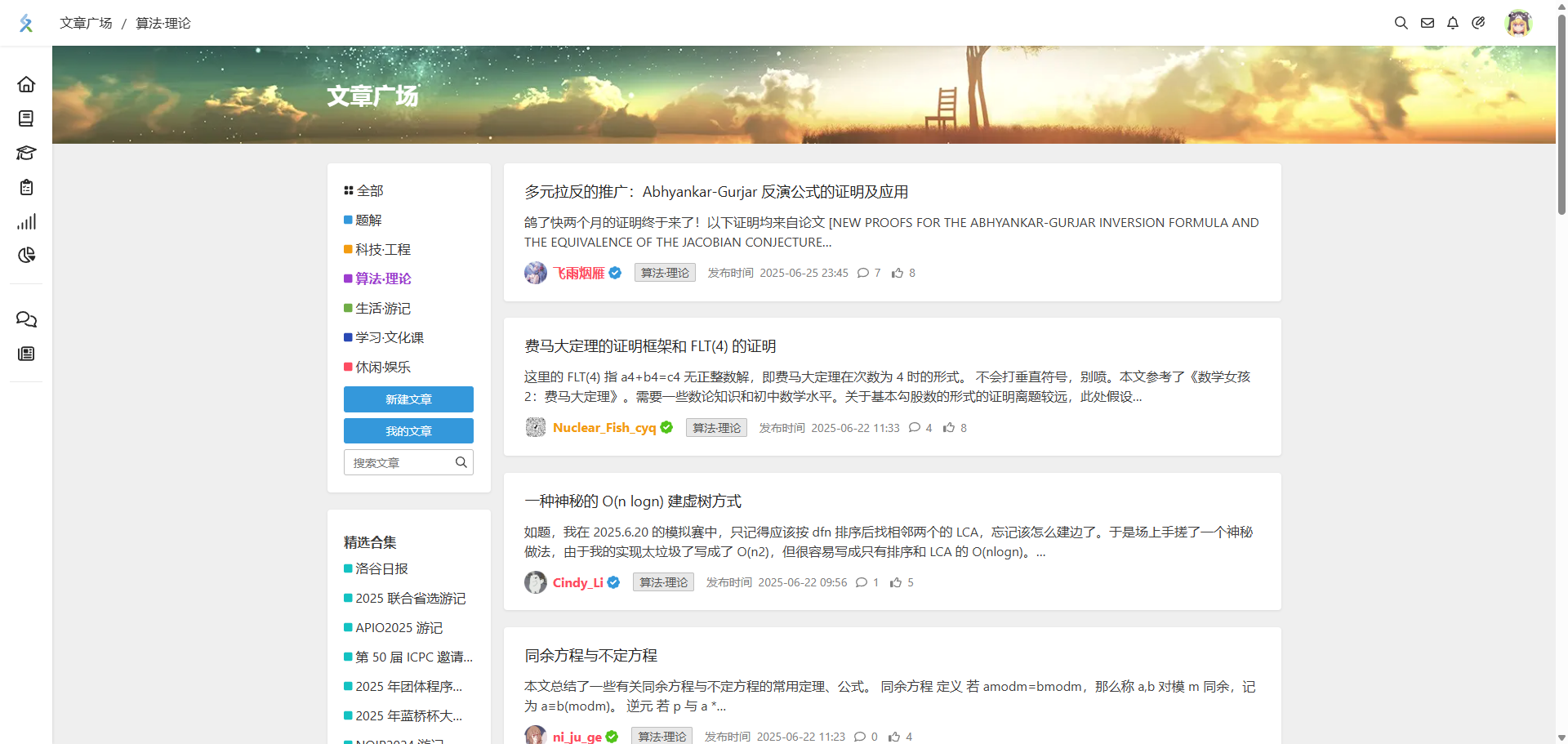Click the graduation cap icon in sidebar

pos(26,153)
